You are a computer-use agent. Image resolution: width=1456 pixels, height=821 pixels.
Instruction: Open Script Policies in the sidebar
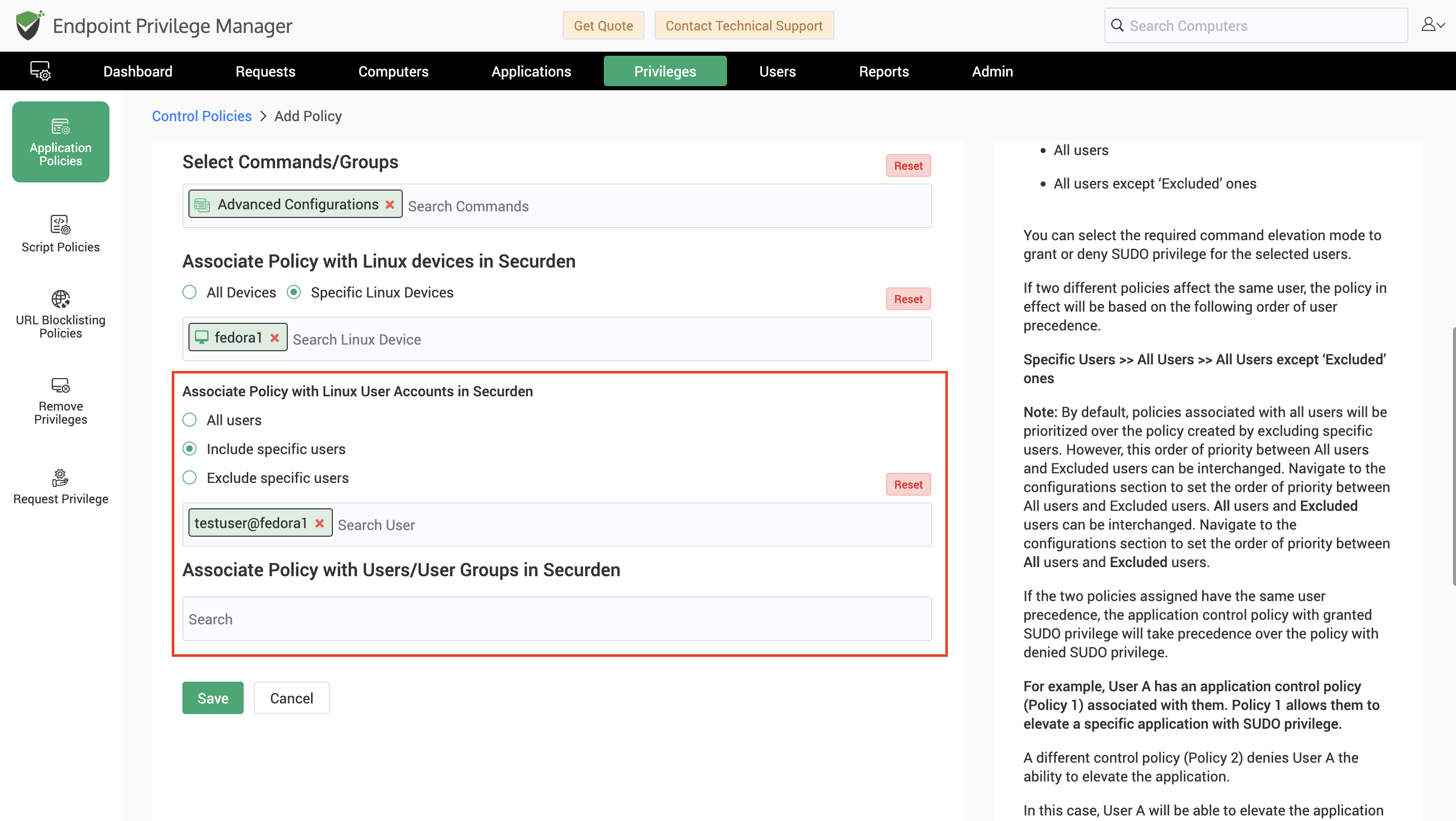60,234
